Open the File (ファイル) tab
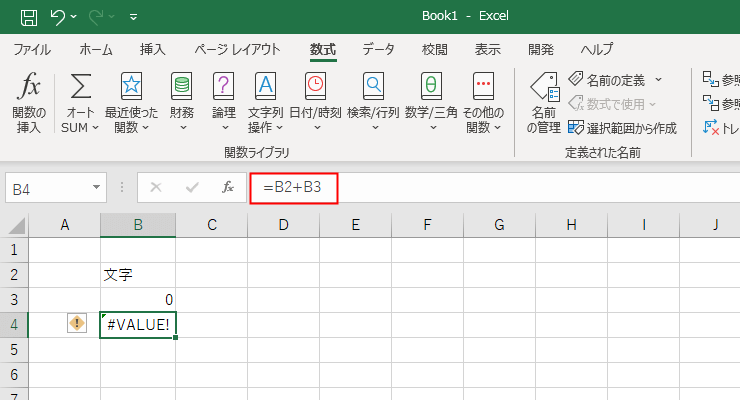The width and height of the screenshot is (740, 400). pyautogui.click(x=32, y=49)
